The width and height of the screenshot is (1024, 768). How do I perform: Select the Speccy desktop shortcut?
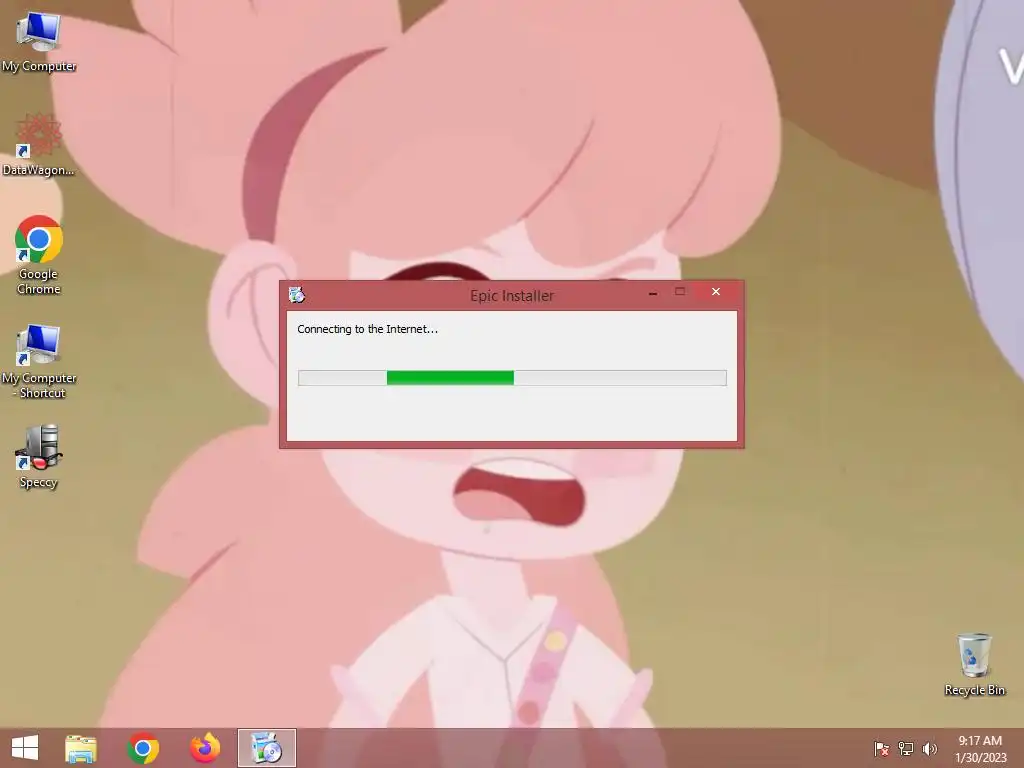pos(39,456)
